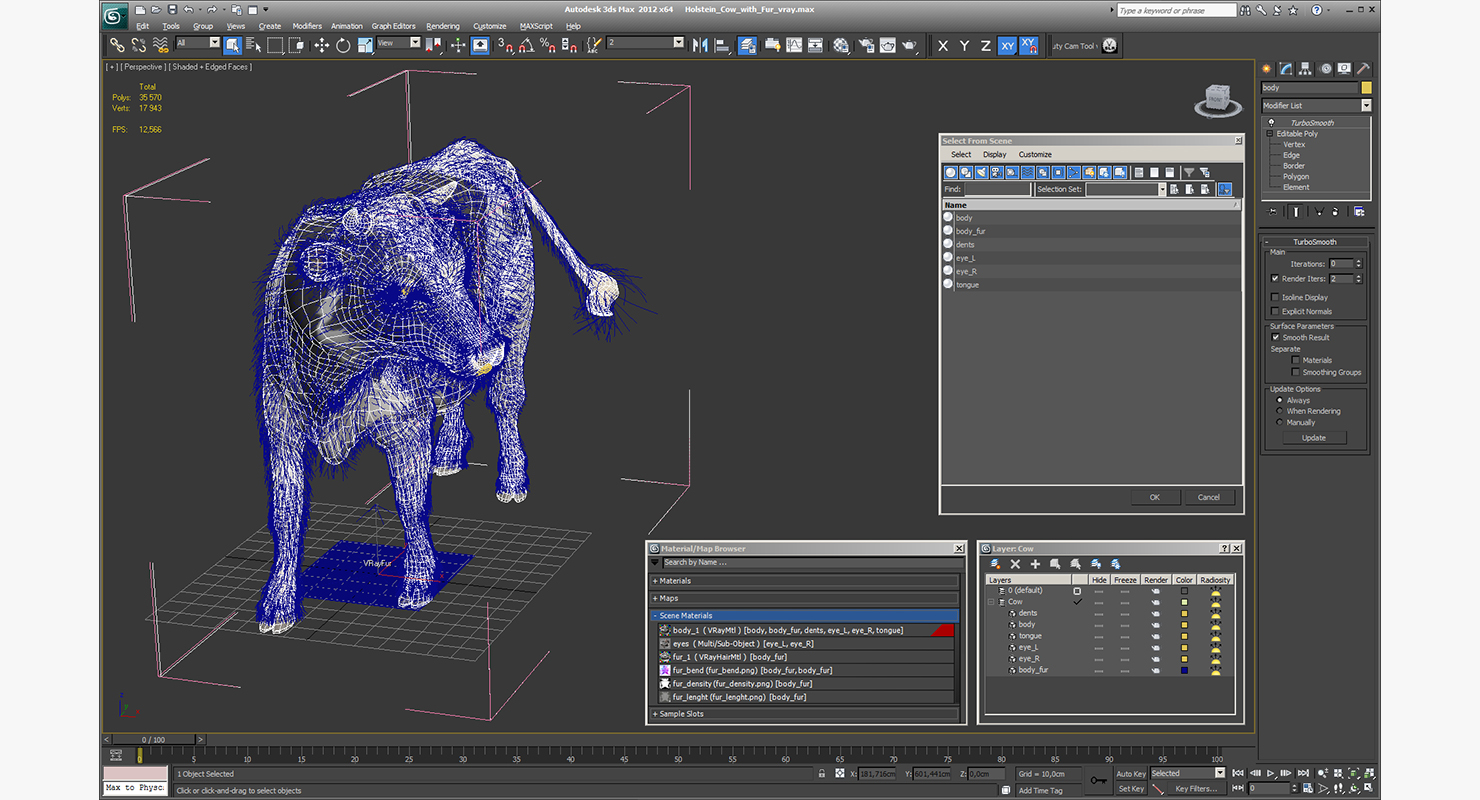Click OK in Select From Scene dialog
Screen dimensions: 1480x800
[1155, 497]
